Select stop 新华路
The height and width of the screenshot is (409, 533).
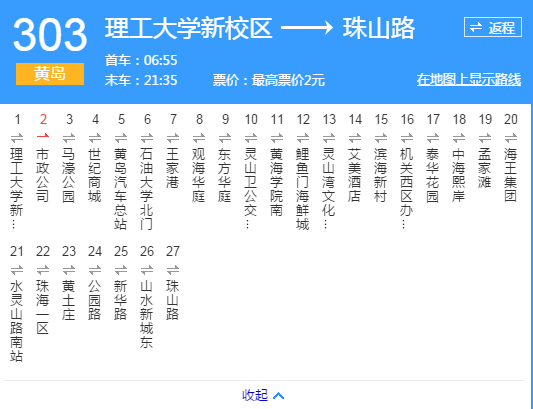(120, 300)
